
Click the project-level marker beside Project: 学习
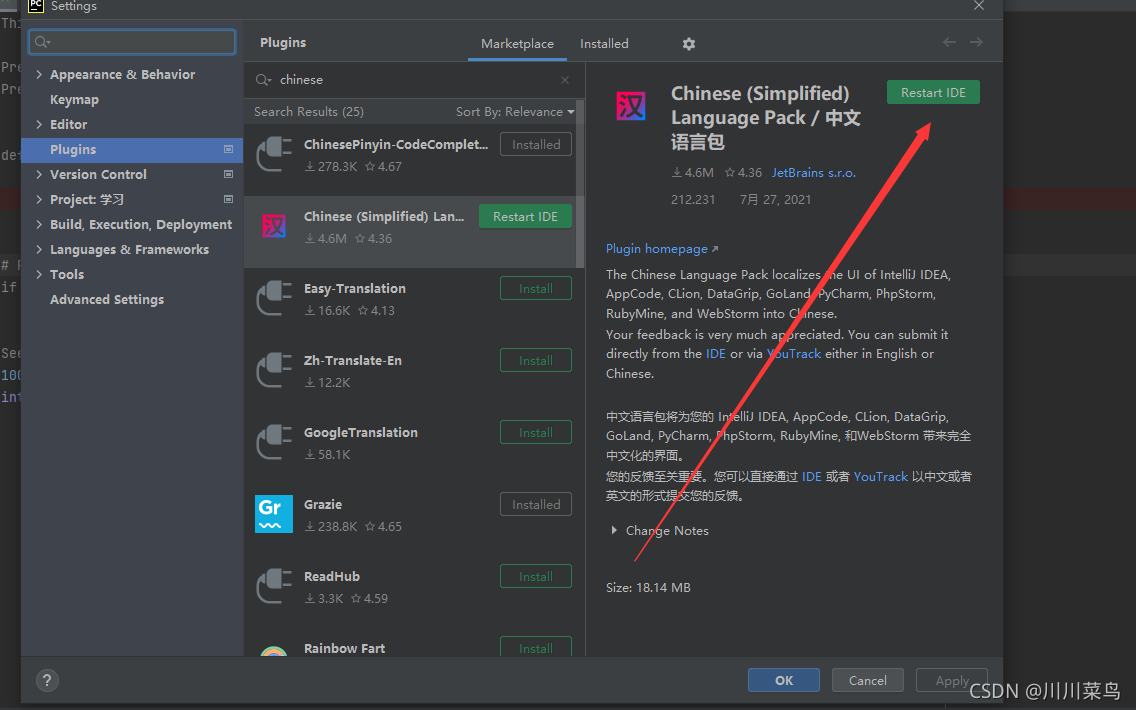[x=228, y=199]
